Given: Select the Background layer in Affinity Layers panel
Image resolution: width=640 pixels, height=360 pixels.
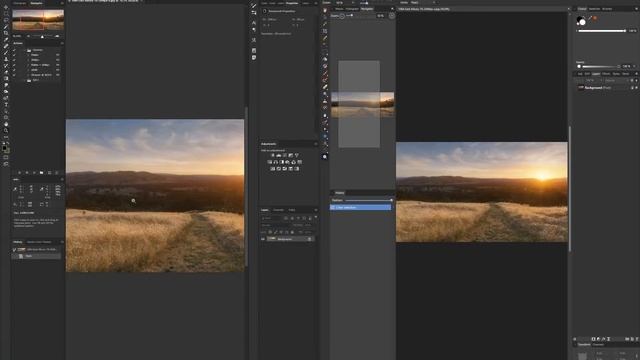Looking at the screenshot, I should 606,88.
